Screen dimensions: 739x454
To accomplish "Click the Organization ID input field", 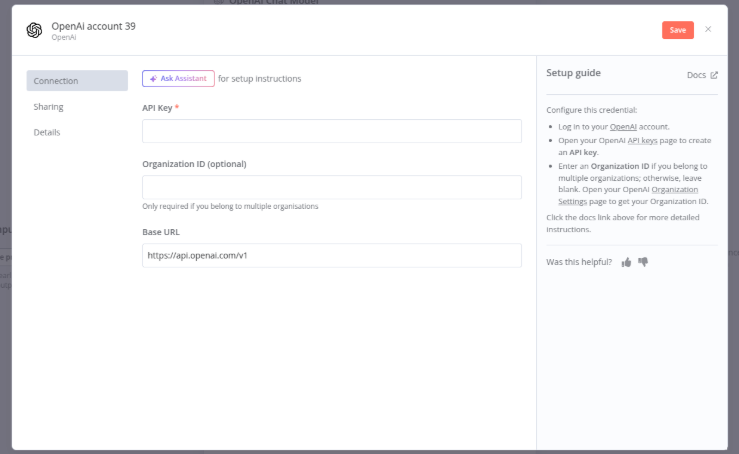I will pos(331,187).
